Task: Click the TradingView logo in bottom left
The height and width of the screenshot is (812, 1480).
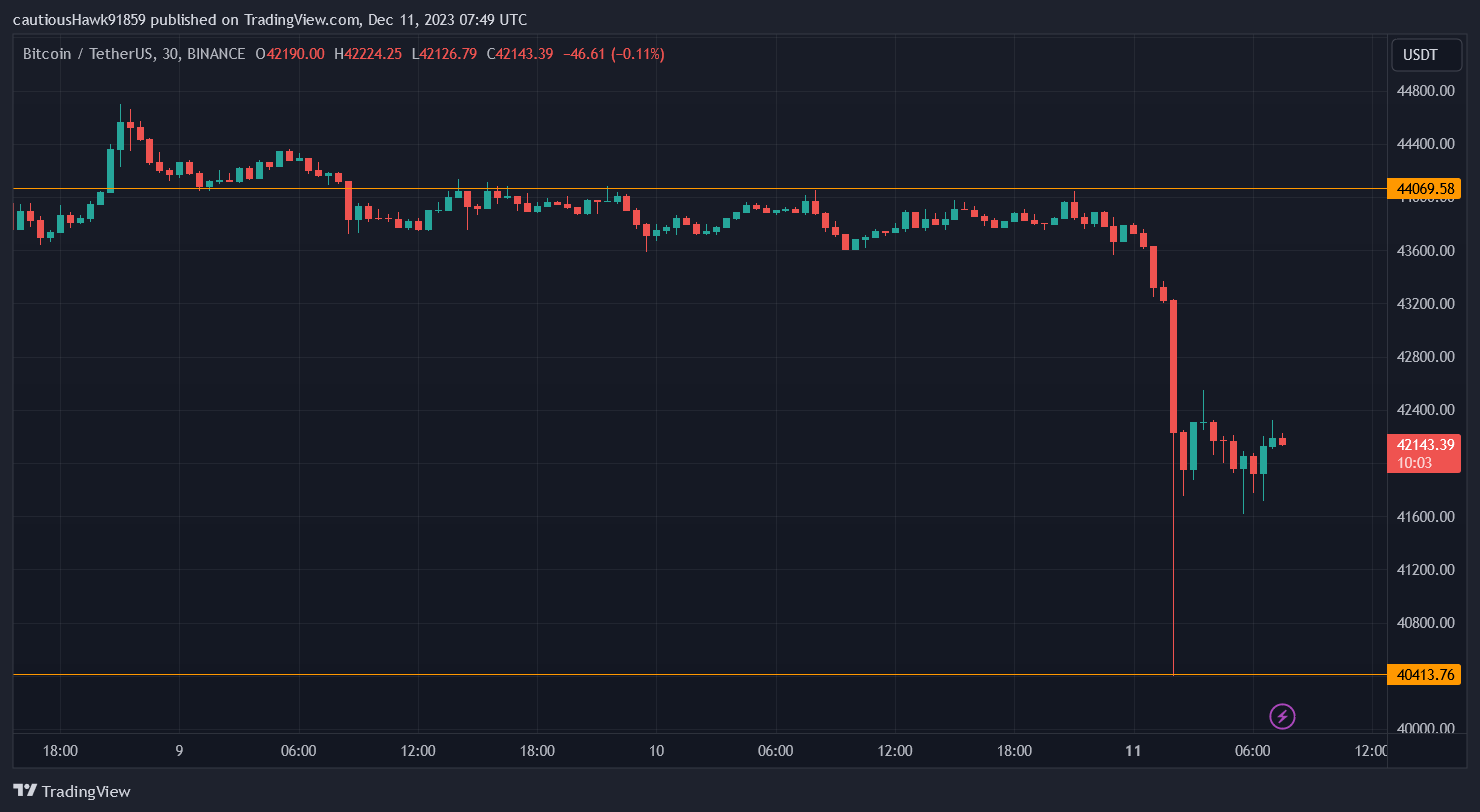Action: (x=71, y=791)
